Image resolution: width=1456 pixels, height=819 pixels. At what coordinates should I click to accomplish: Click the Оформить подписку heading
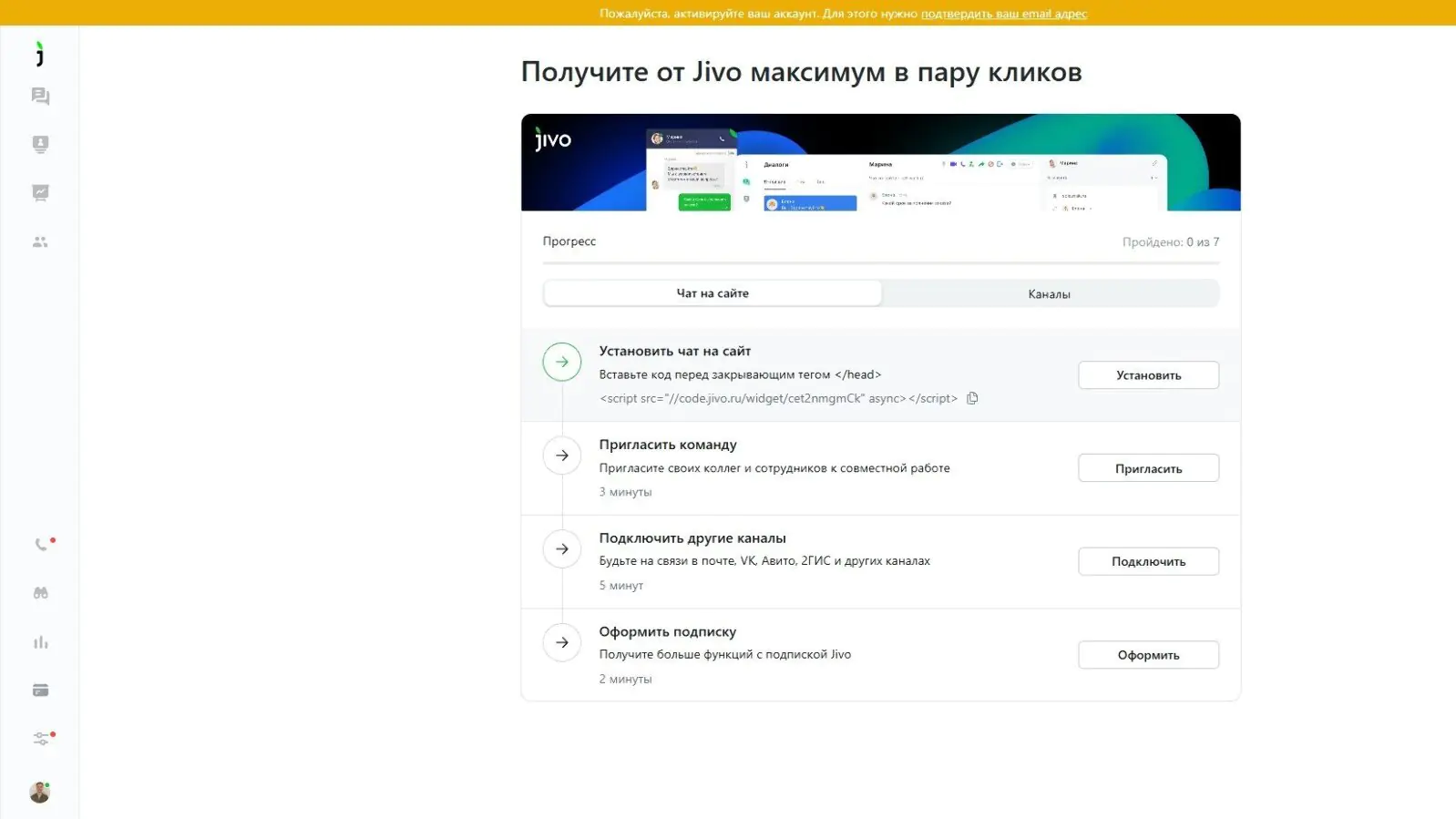coord(668,631)
